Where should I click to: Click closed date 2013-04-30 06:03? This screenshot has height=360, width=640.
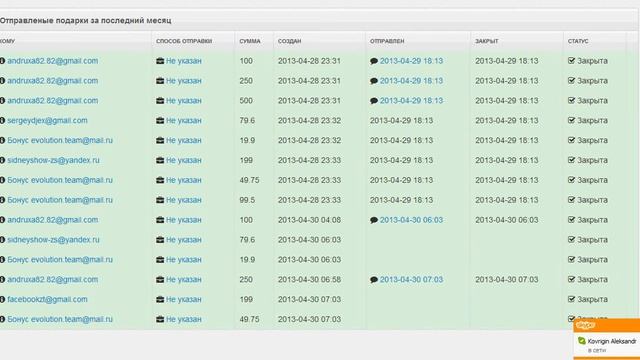coord(507,220)
